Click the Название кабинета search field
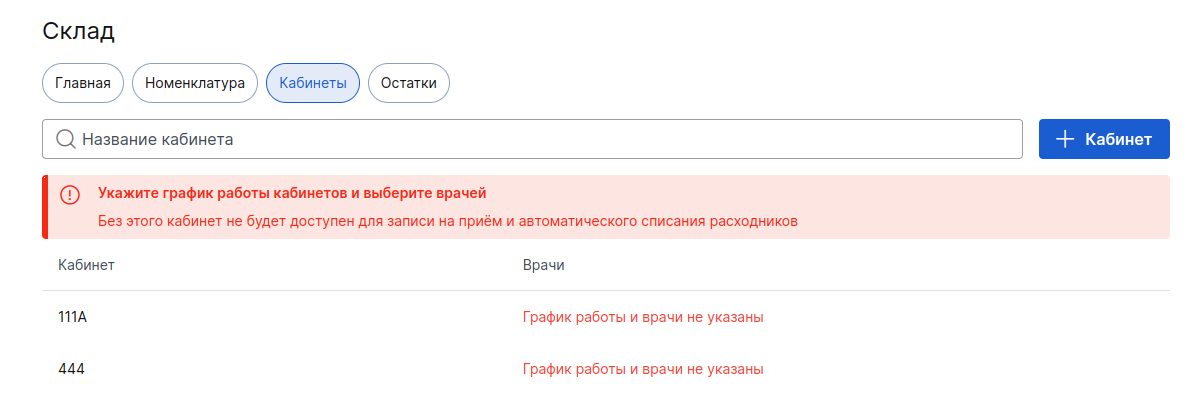Image resolution: width=1194 pixels, height=399 pixels. pyautogui.click(x=532, y=139)
